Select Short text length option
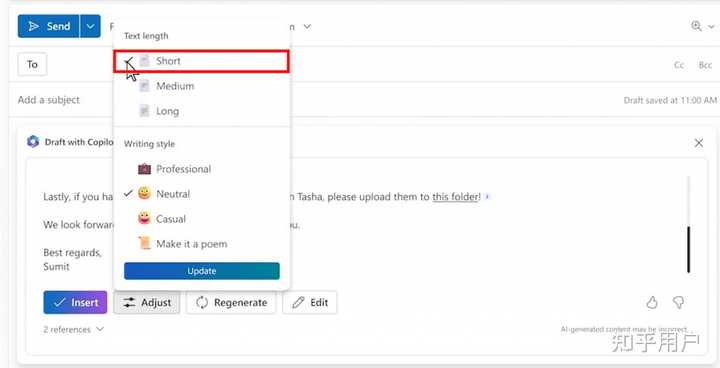Image resolution: width=720 pixels, height=368 pixels. click(x=202, y=61)
